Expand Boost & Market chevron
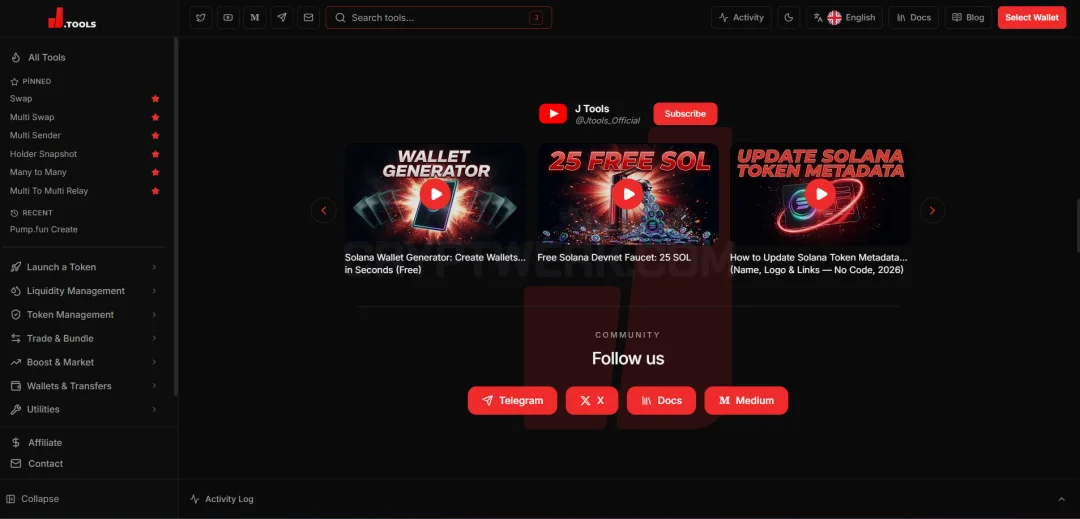 point(154,362)
